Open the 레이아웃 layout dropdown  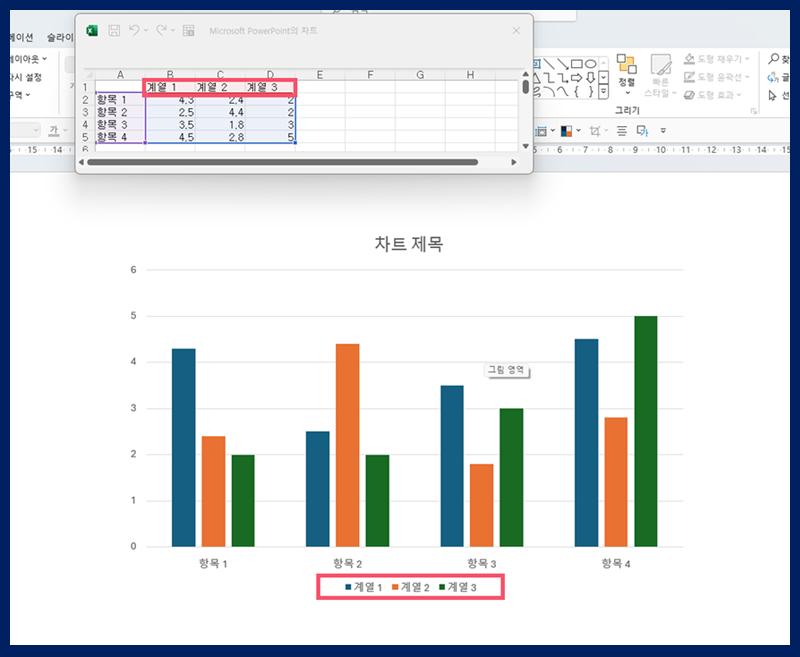coord(28,59)
